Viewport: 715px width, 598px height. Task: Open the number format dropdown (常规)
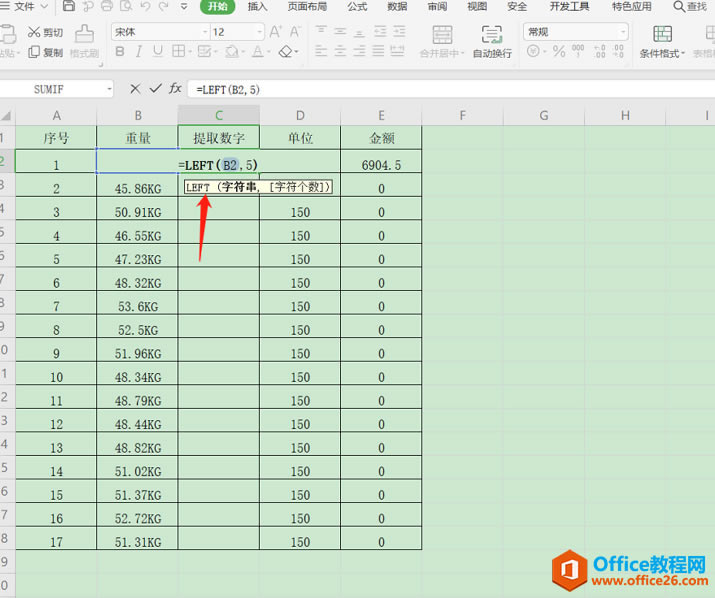(x=623, y=32)
